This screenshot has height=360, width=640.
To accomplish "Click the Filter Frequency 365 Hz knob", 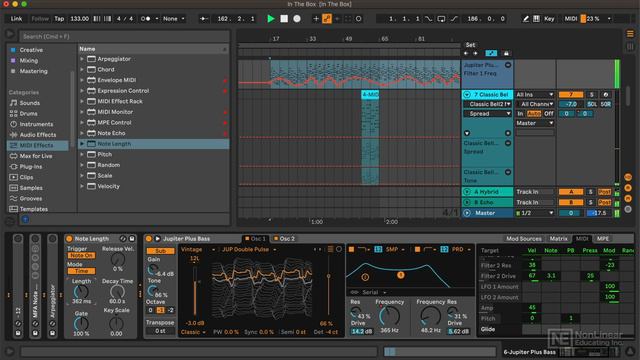I will [389, 316].
